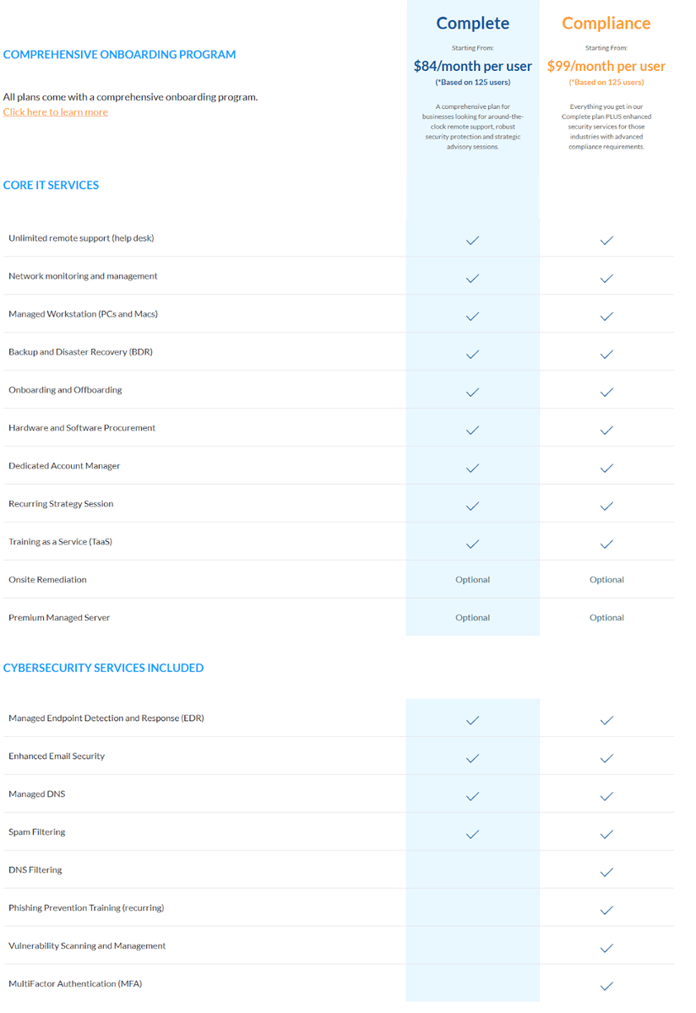The height and width of the screenshot is (1013, 696).
Task: Click Compliance checkmark for Dedicated Account Manager
Action: (606, 468)
